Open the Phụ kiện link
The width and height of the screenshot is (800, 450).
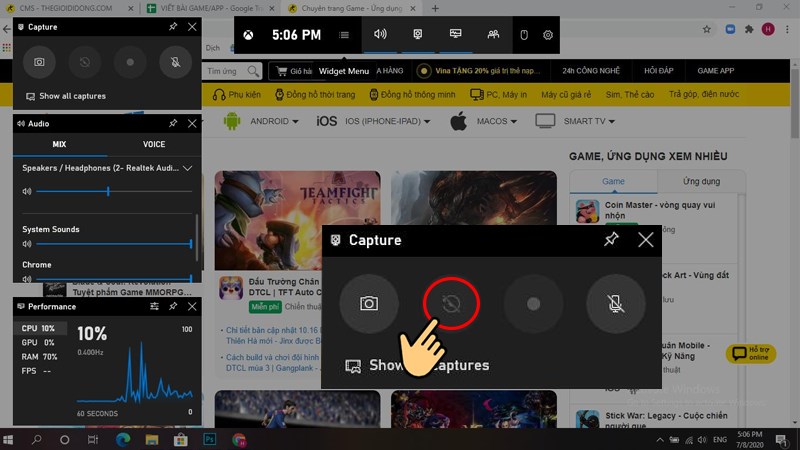point(239,94)
